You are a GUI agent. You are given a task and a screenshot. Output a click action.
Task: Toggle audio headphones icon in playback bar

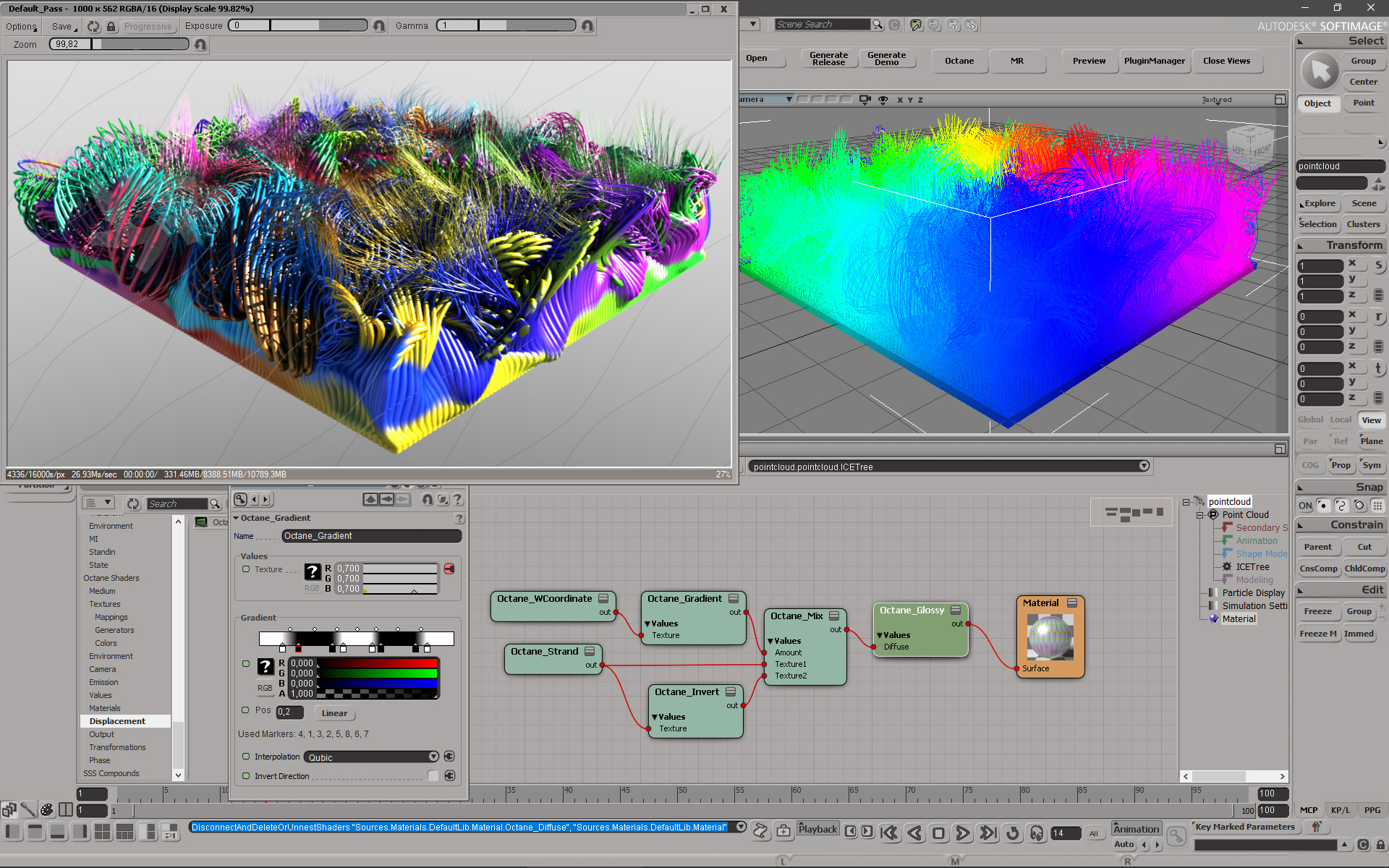(1037, 833)
